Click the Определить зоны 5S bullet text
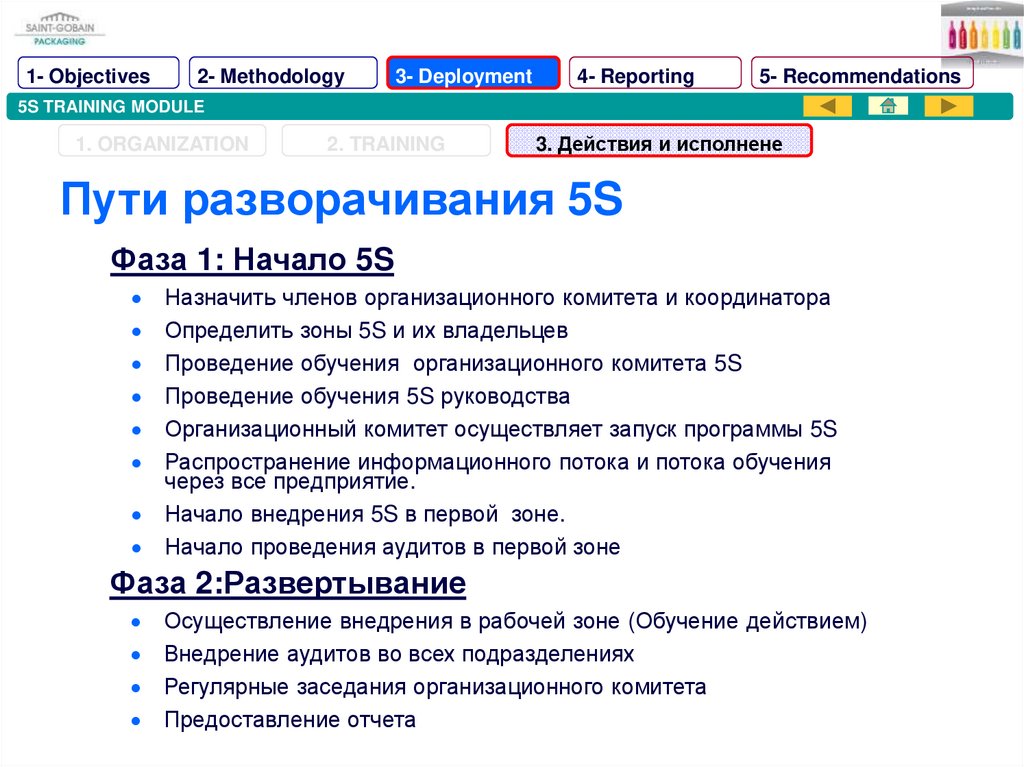 [366, 330]
